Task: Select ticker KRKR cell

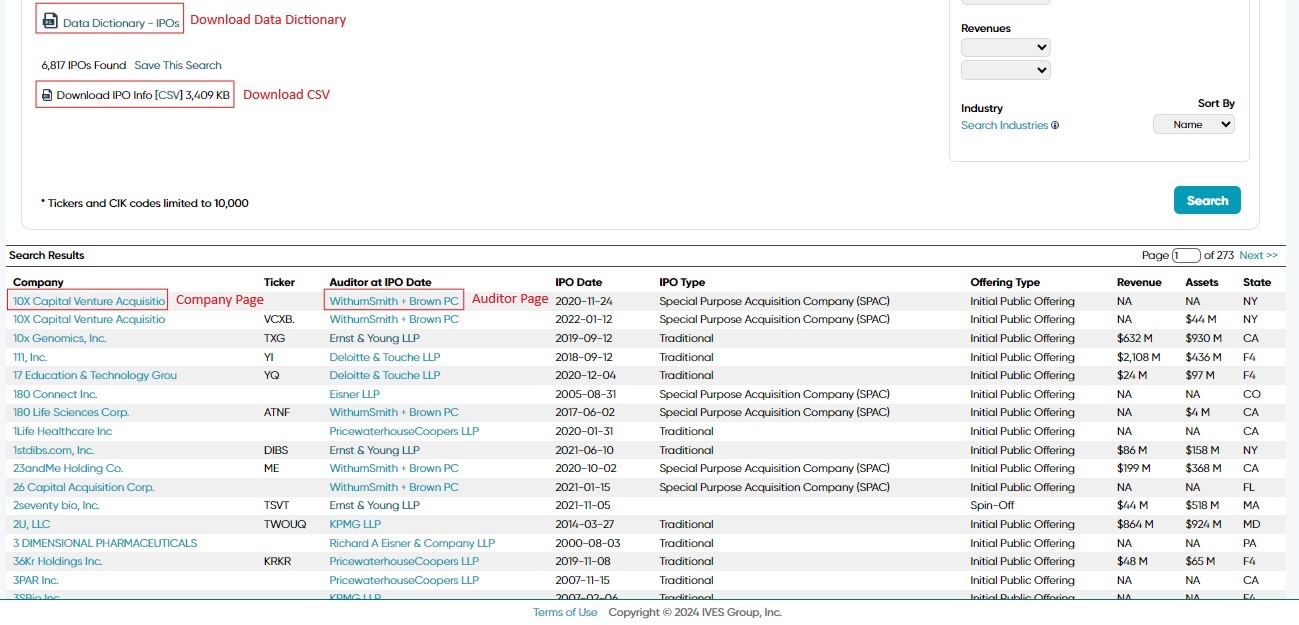Action: click(x=278, y=561)
